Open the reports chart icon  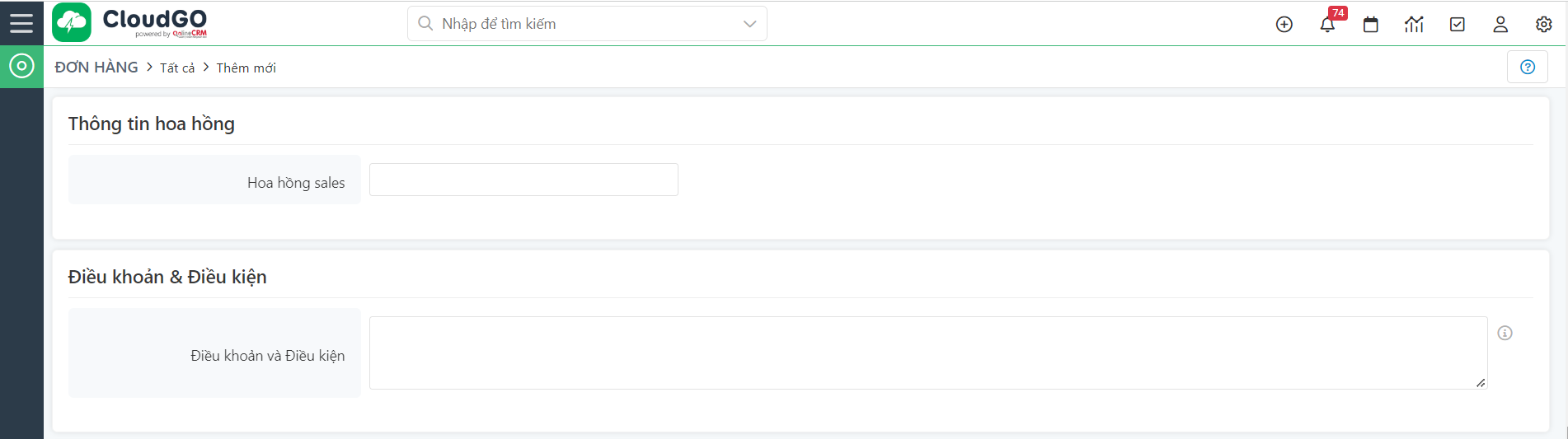click(1414, 25)
